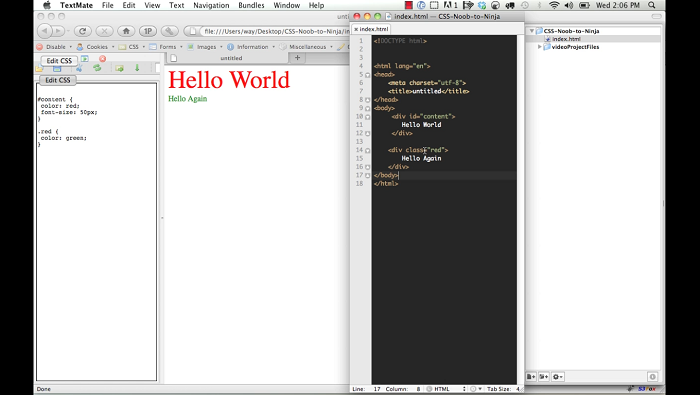Click the Apple menu logo

click(x=47, y=5)
